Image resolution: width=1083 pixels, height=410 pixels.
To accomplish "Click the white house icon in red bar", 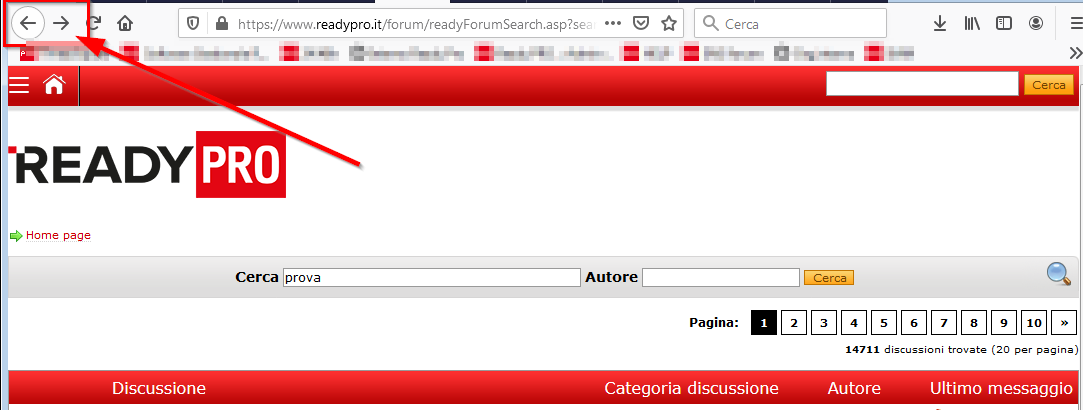I will tap(54, 85).
